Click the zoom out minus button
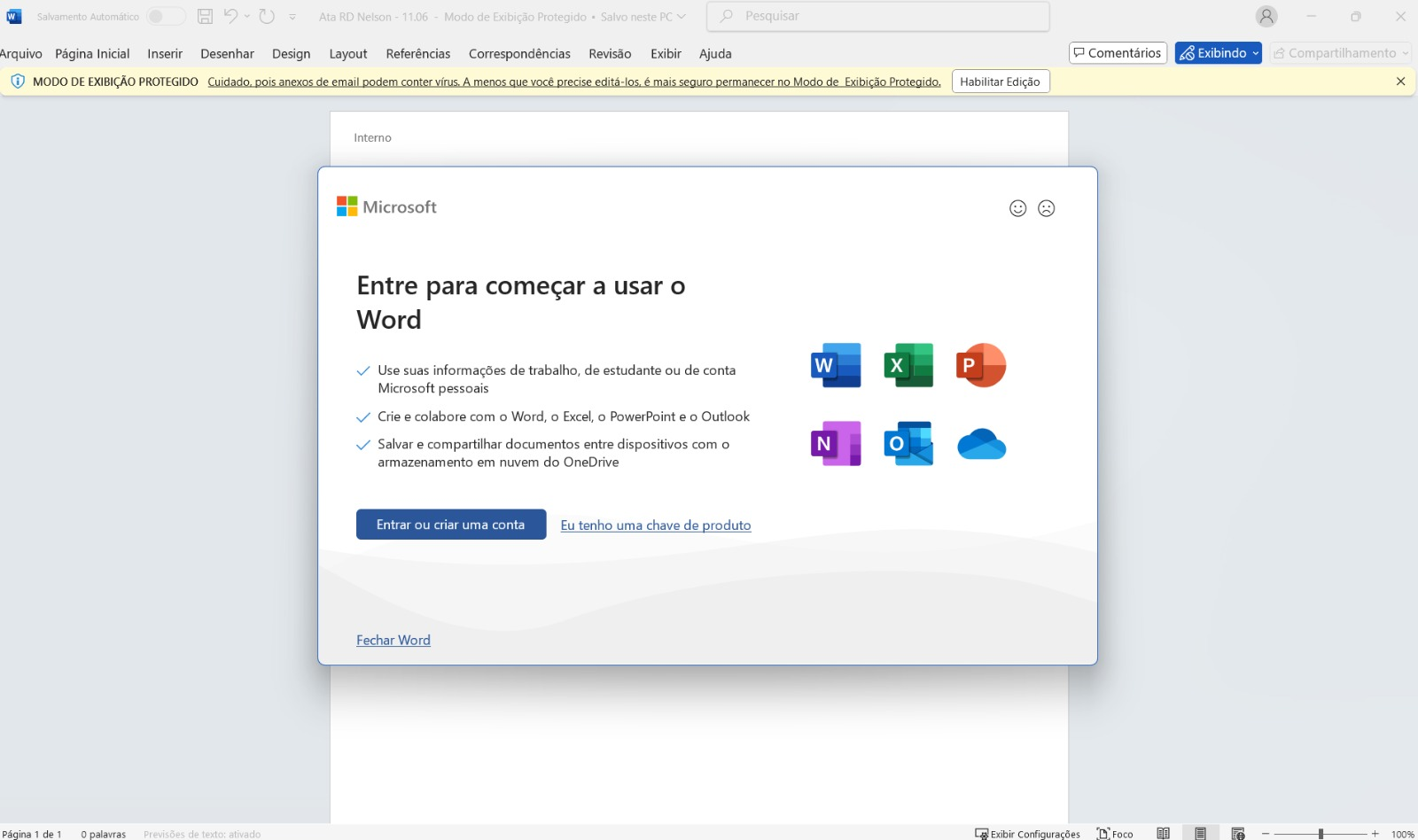 tap(1266, 834)
